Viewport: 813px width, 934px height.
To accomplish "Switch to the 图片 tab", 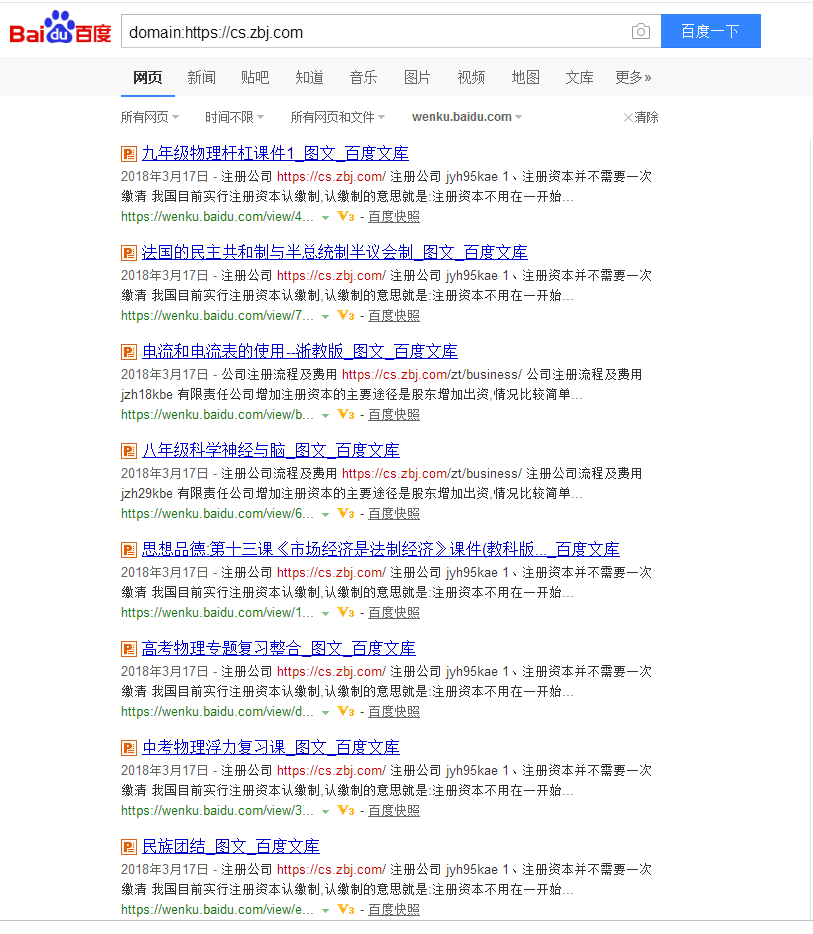I will [x=417, y=77].
